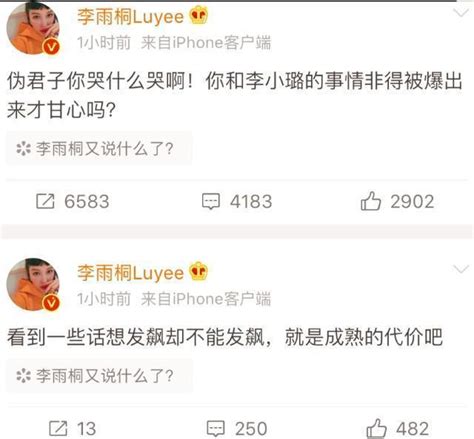Click repost icon with 13 count
474x439 pixels.
58,428
